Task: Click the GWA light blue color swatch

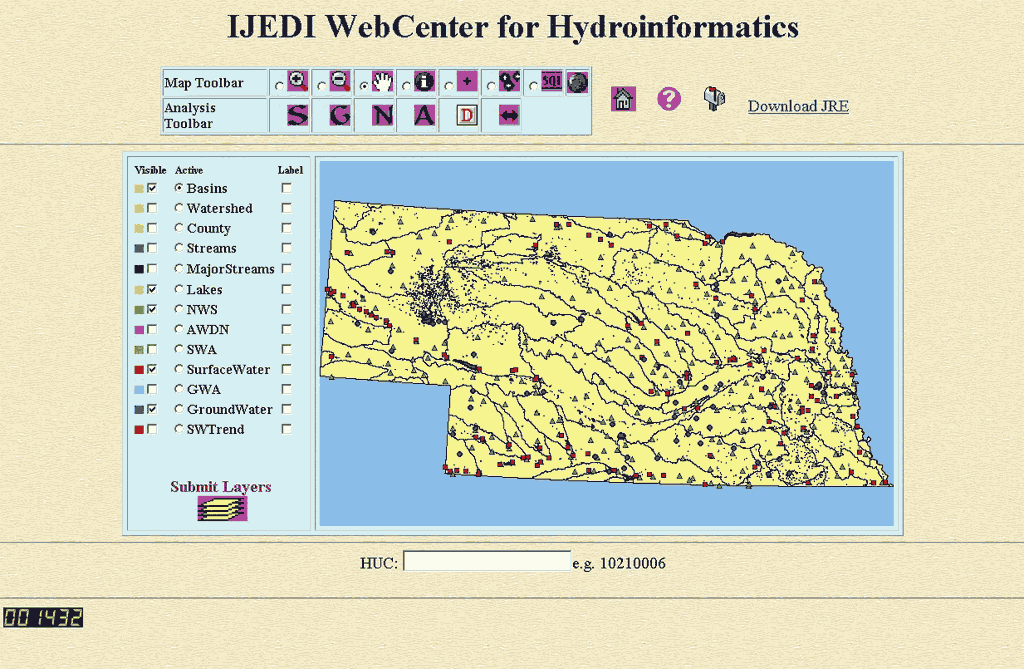Action: tap(139, 390)
